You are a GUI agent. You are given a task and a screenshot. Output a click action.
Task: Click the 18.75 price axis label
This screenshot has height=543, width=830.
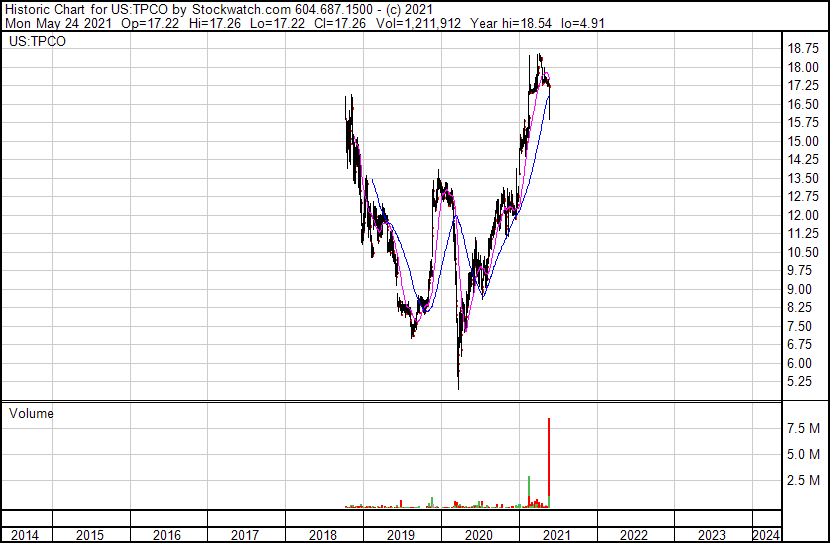coord(803,49)
